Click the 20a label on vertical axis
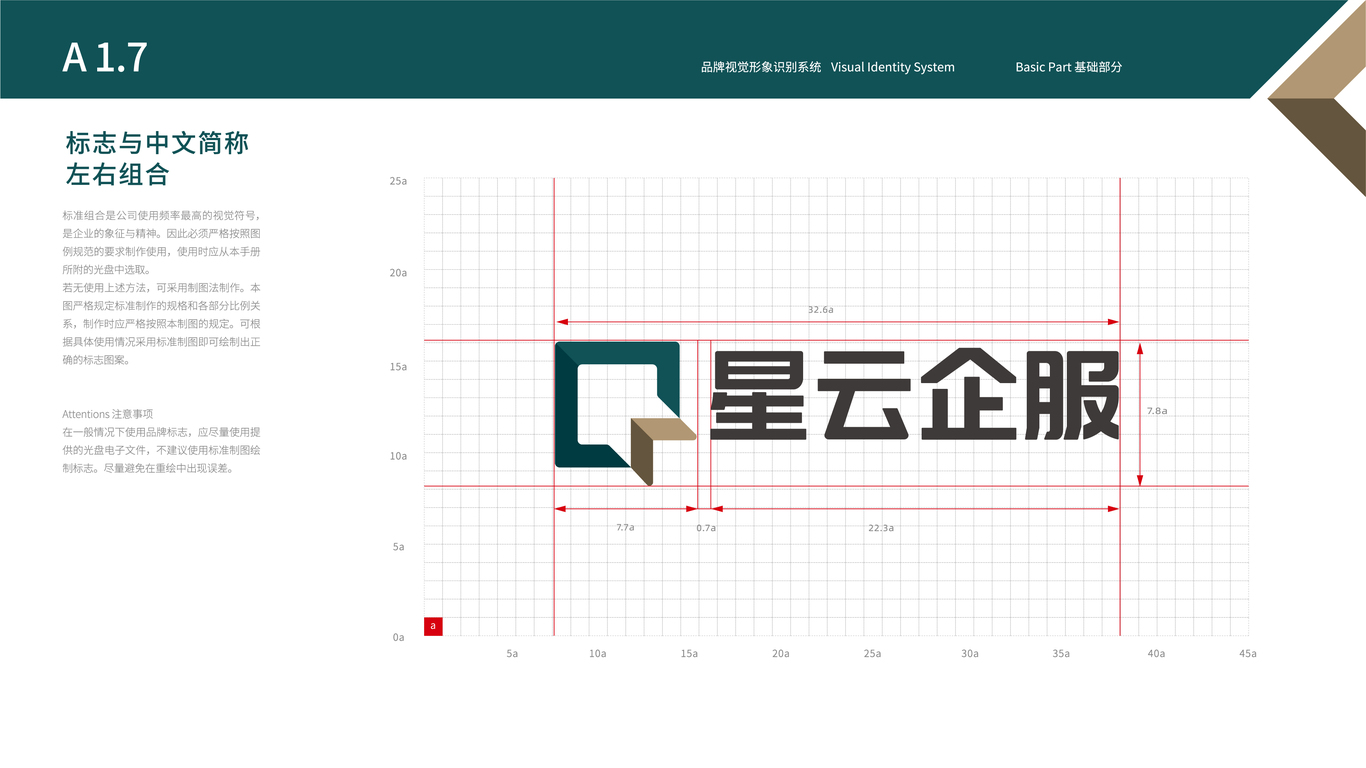 point(398,273)
